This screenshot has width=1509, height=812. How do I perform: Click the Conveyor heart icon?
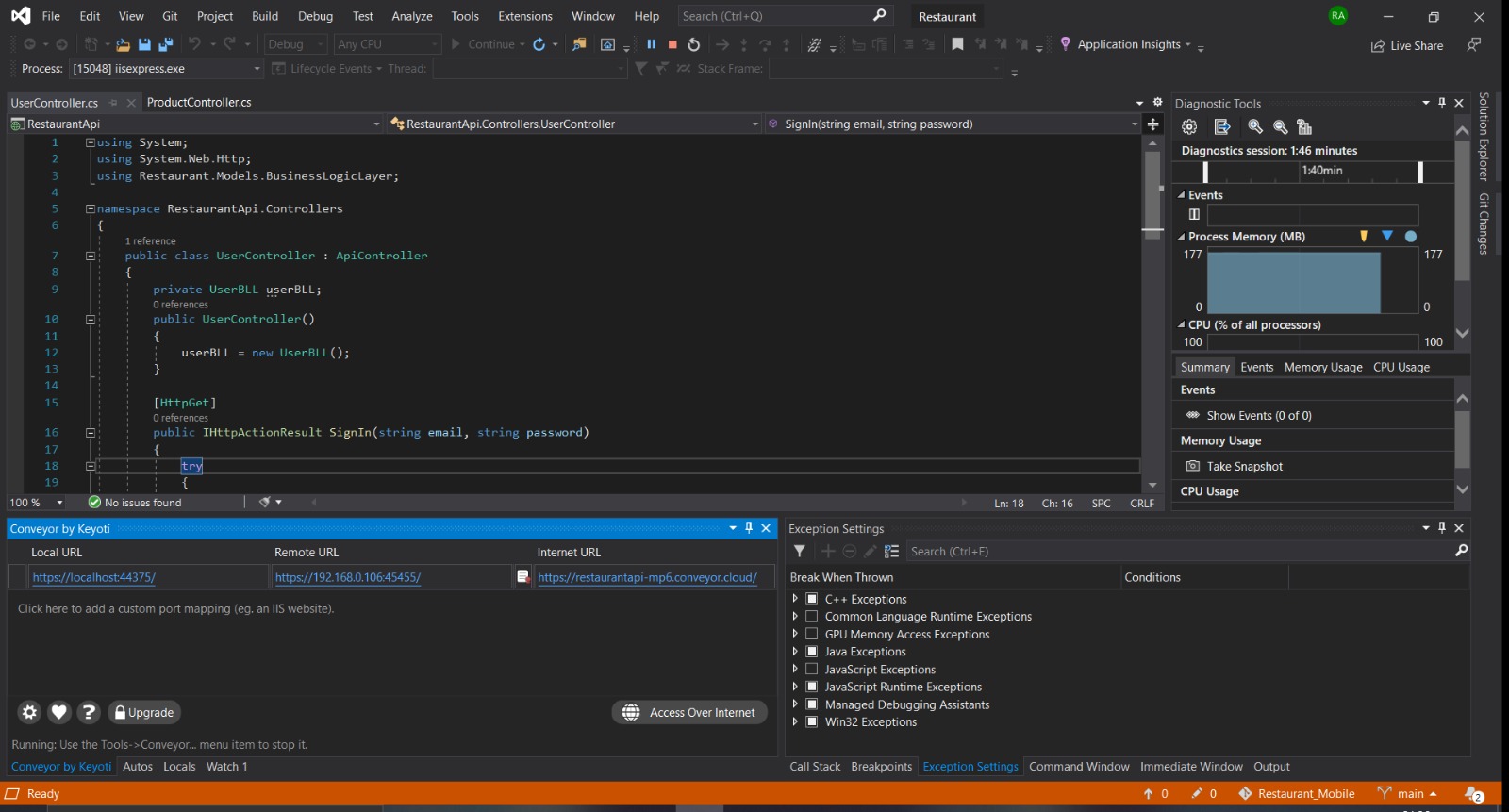tap(59, 712)
